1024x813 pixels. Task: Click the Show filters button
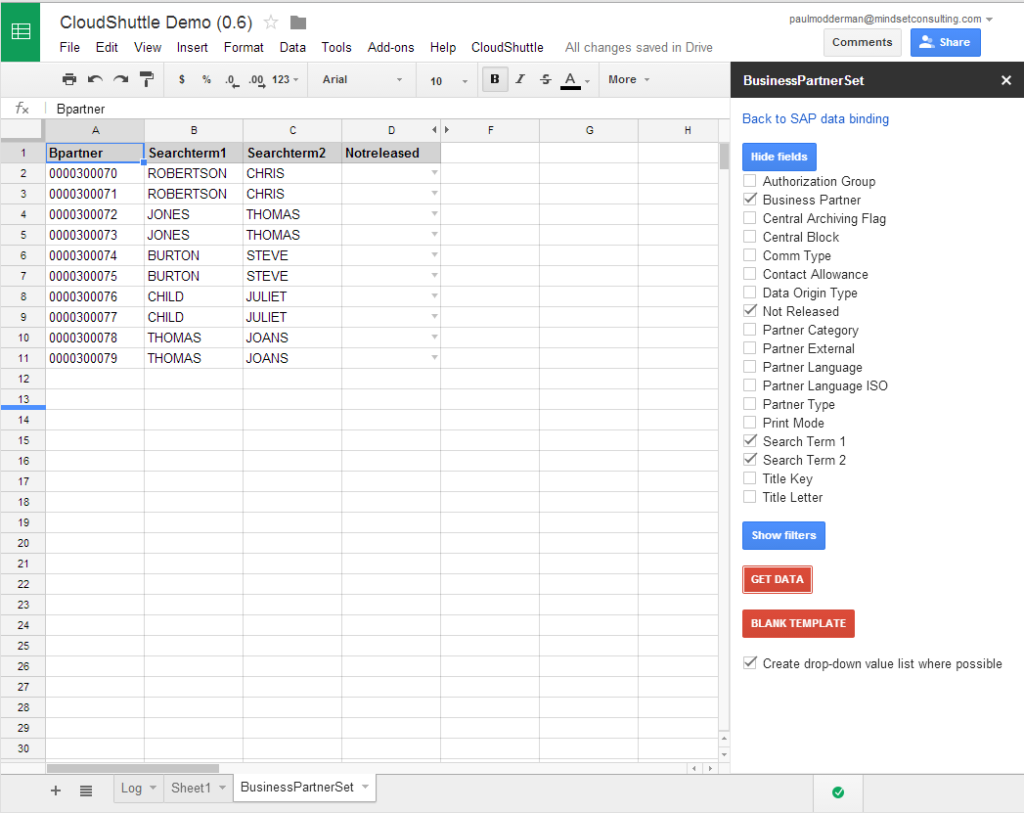click(x=784, y=535)
